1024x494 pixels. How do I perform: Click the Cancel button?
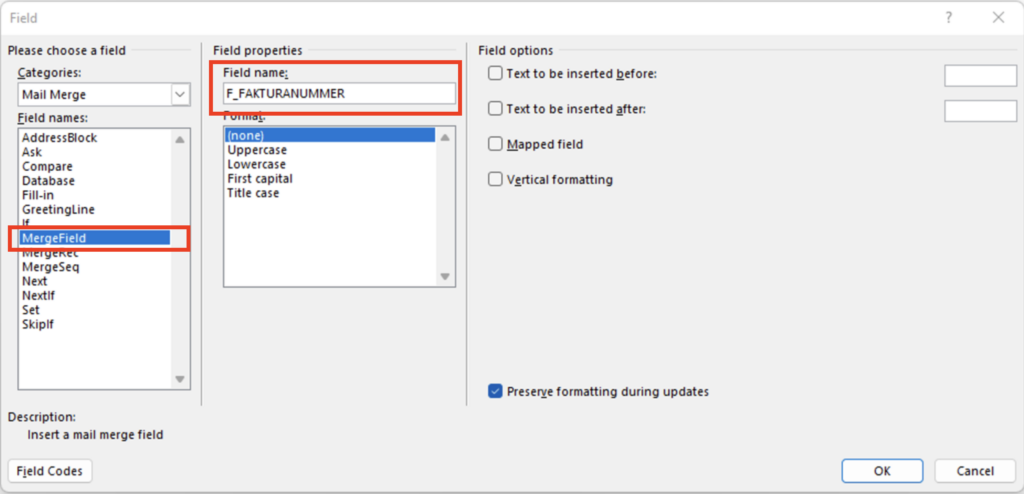click(975, 471)
